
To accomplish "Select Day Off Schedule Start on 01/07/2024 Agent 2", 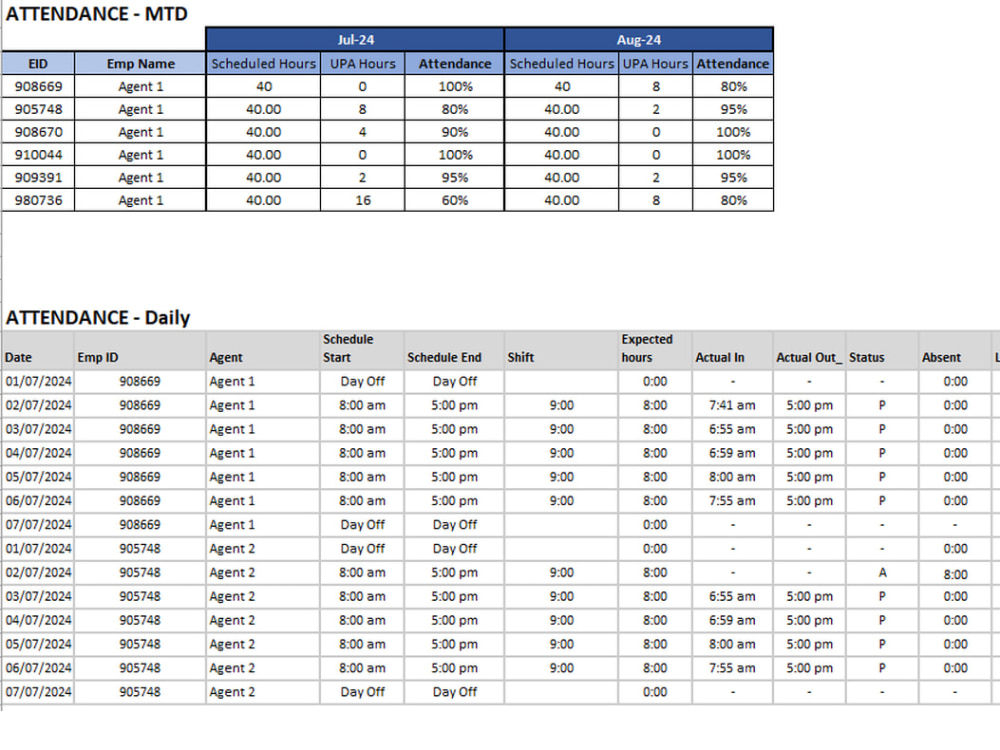I will click(362, 548).
